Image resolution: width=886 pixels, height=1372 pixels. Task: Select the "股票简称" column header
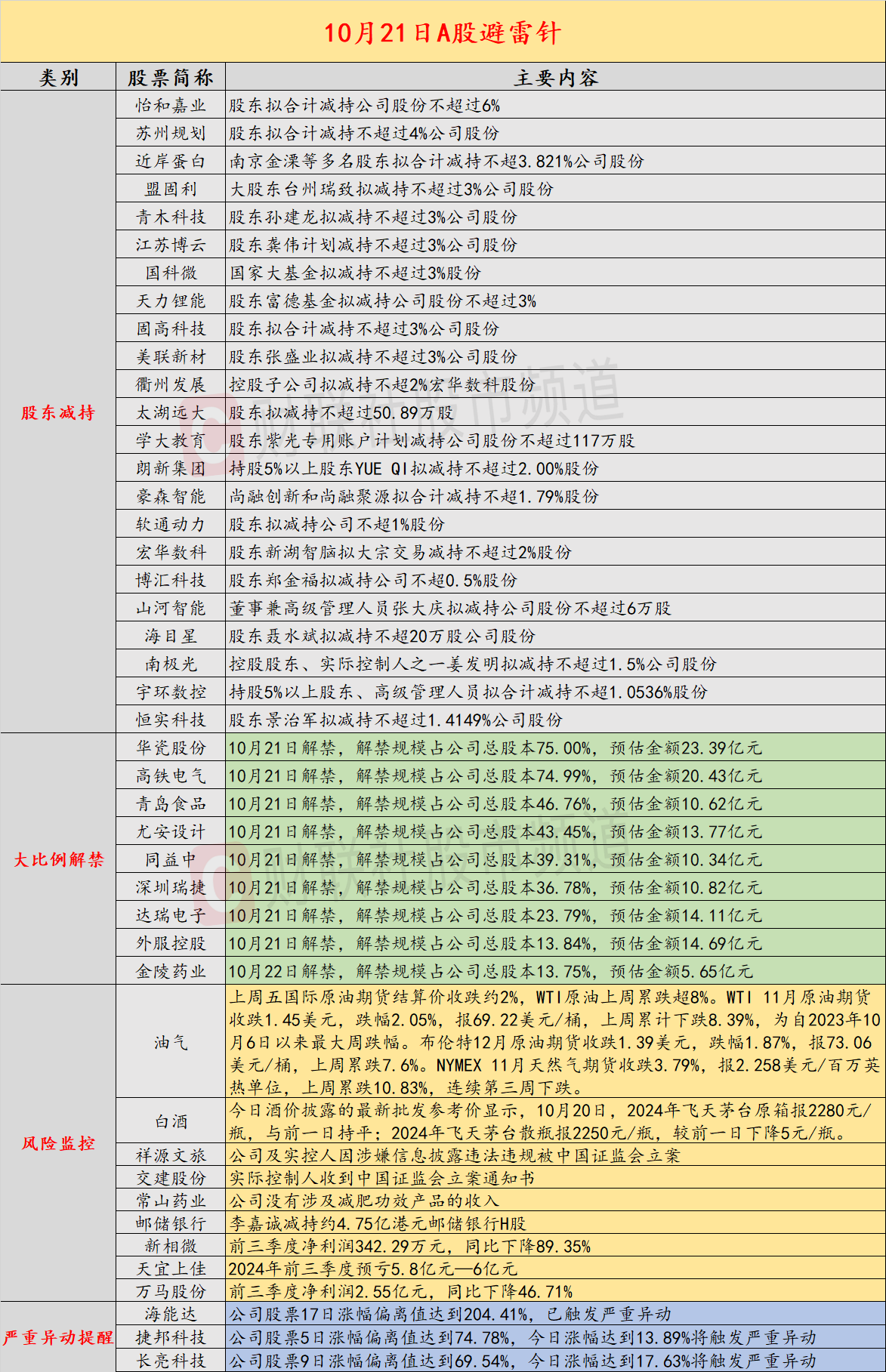click(x=171, y=78)
